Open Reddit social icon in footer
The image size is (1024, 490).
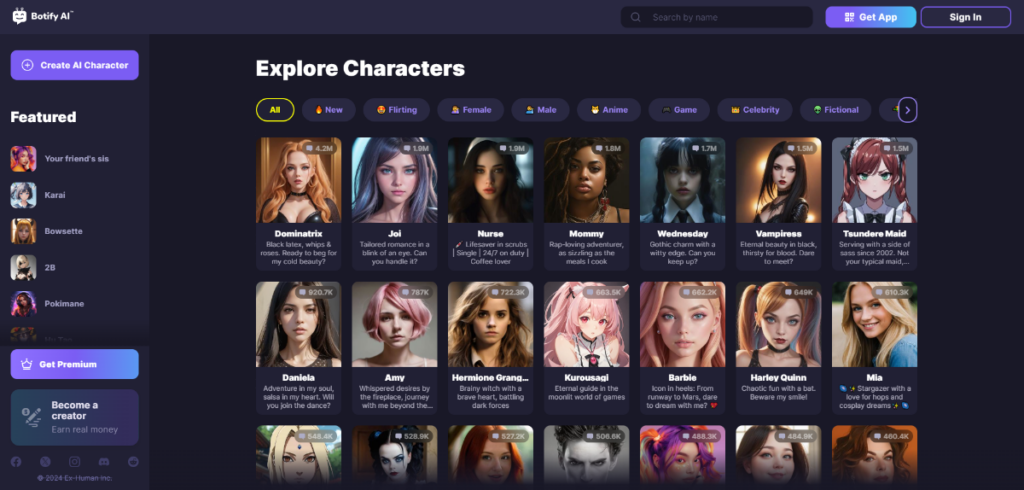[133, 462]
